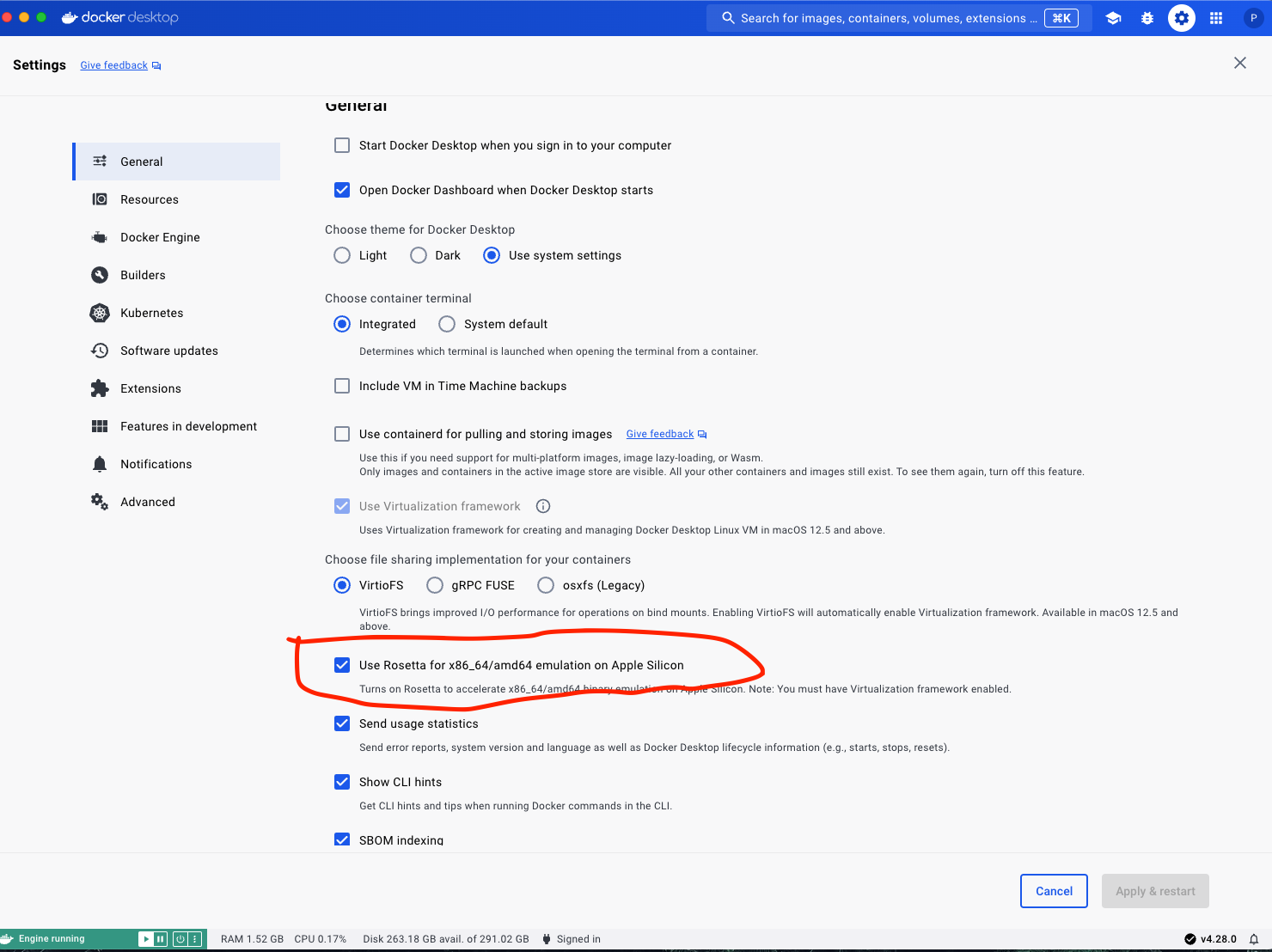Switch to Builders settings
The image size is (1272, 952).
point(176,275)
